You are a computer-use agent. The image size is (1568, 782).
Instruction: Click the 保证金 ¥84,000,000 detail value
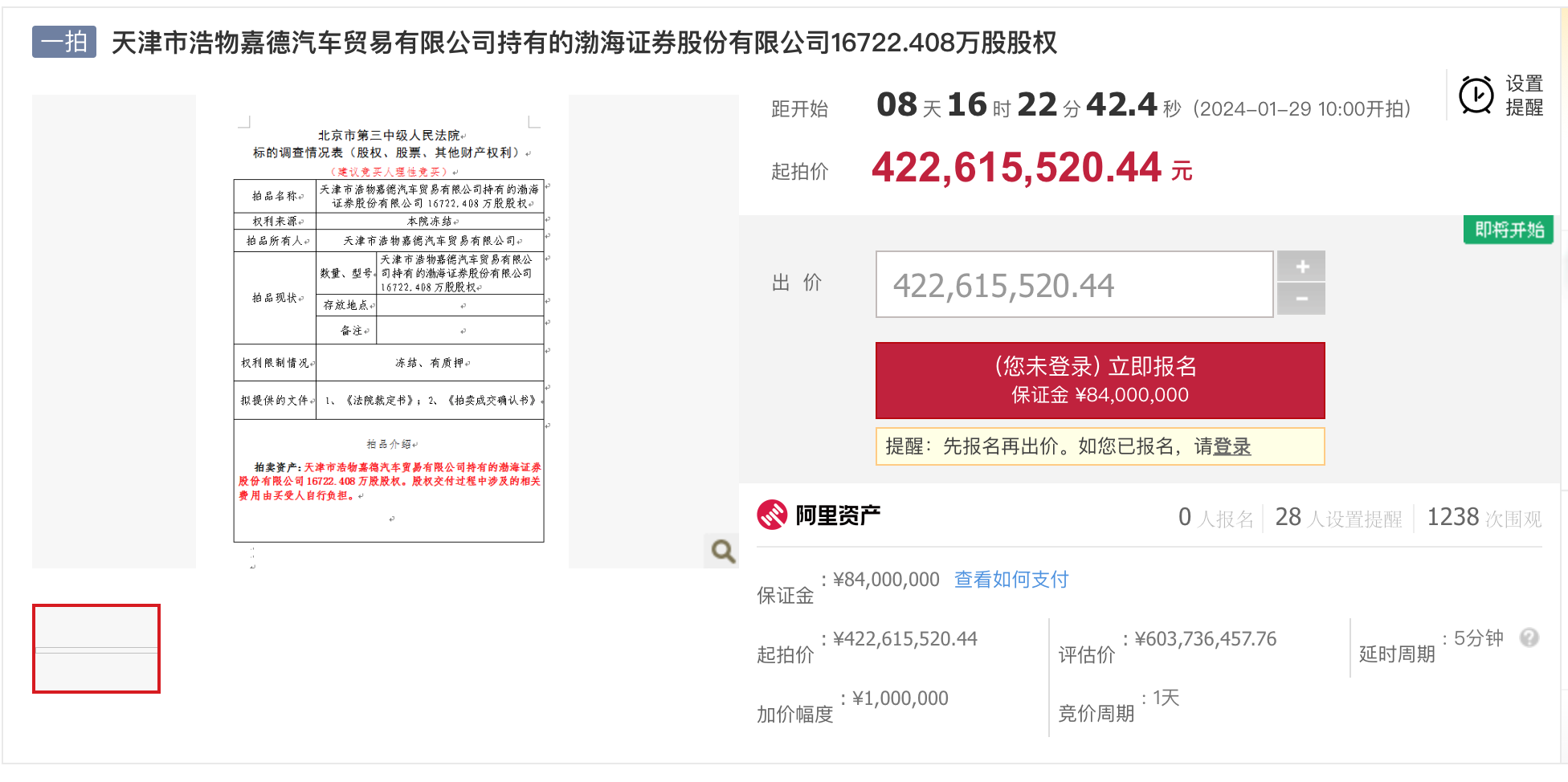(886, 580)
